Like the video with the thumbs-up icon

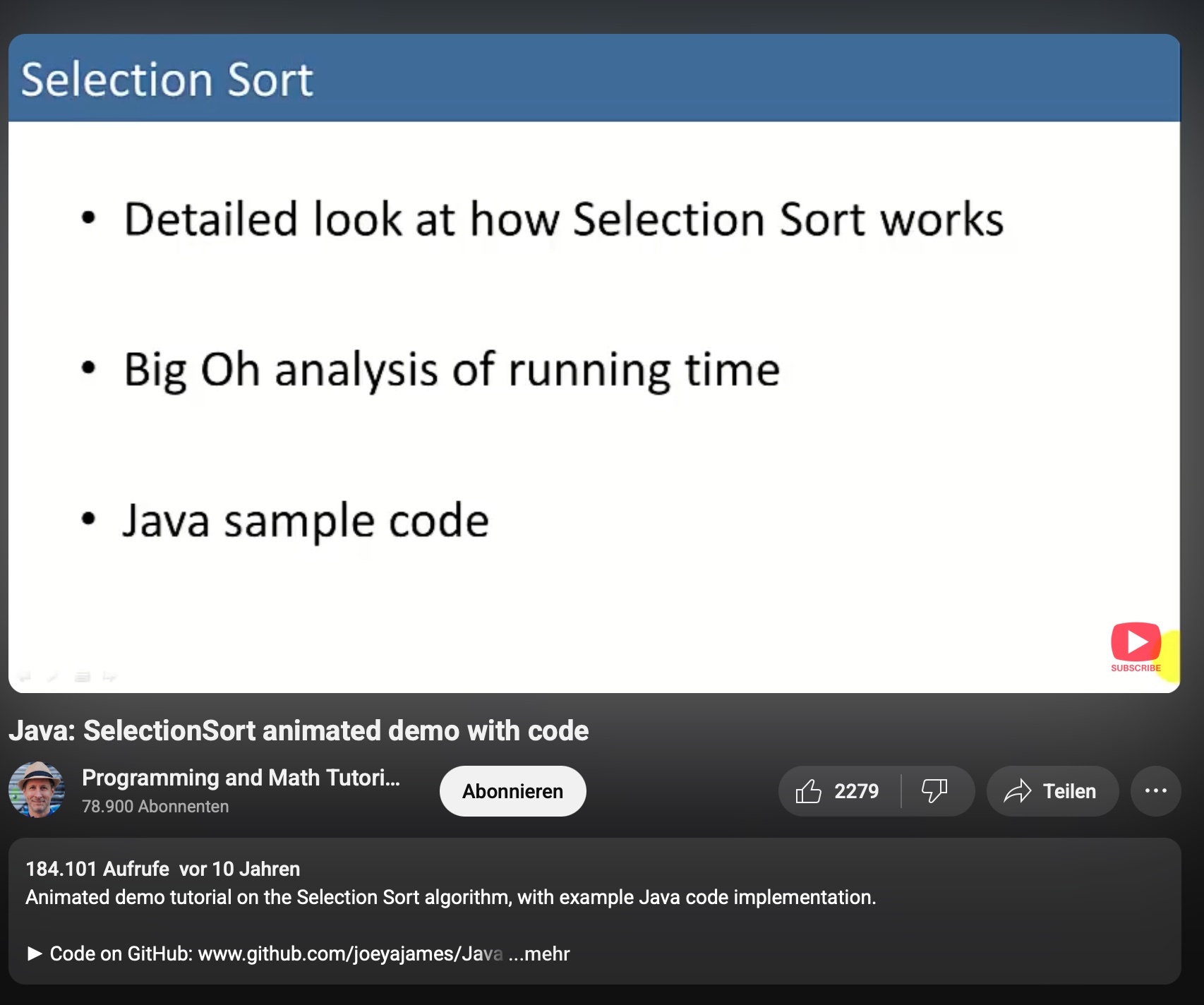tap(809, 791)
